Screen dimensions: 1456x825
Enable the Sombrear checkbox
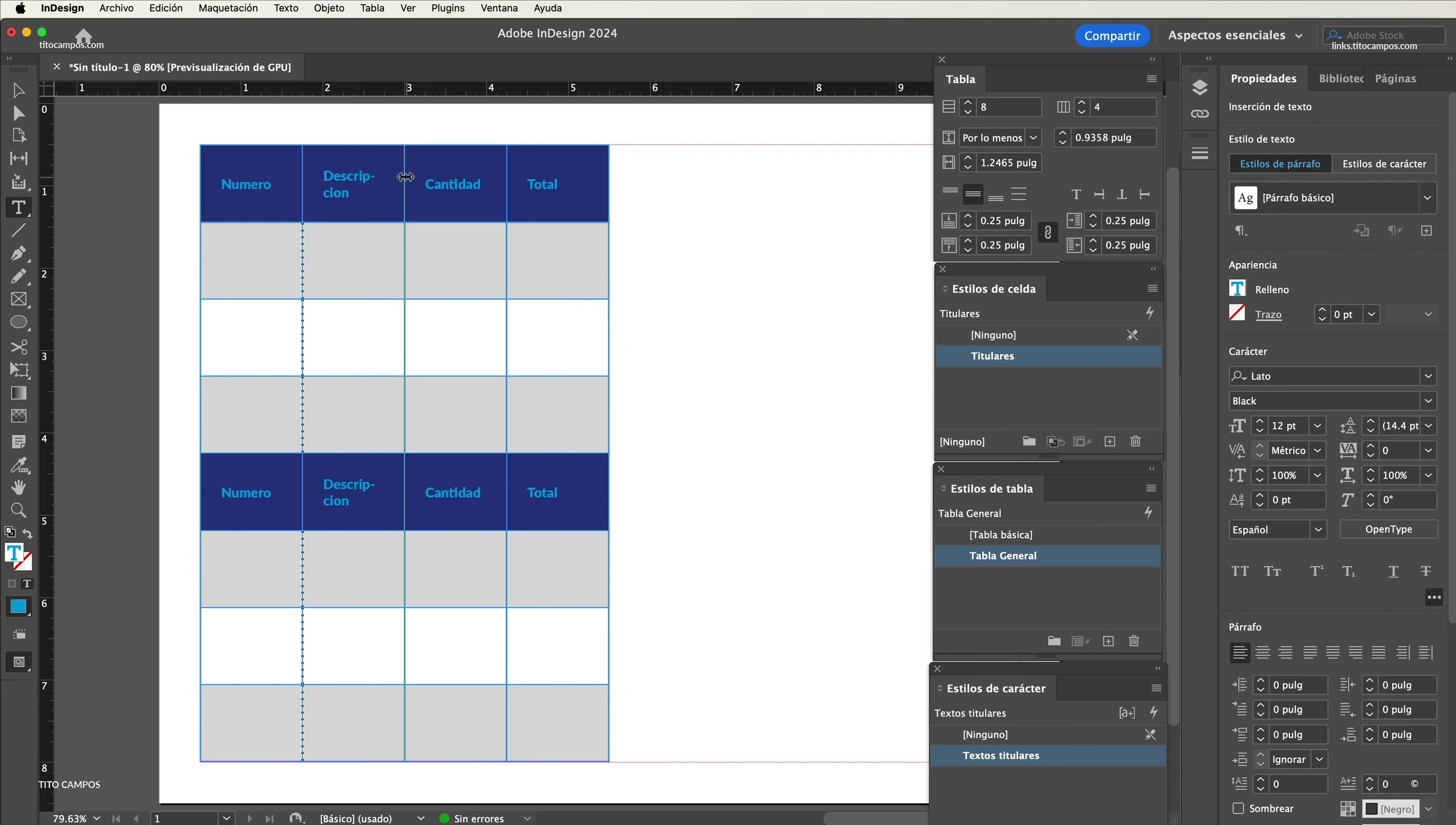pos(1238,808)
